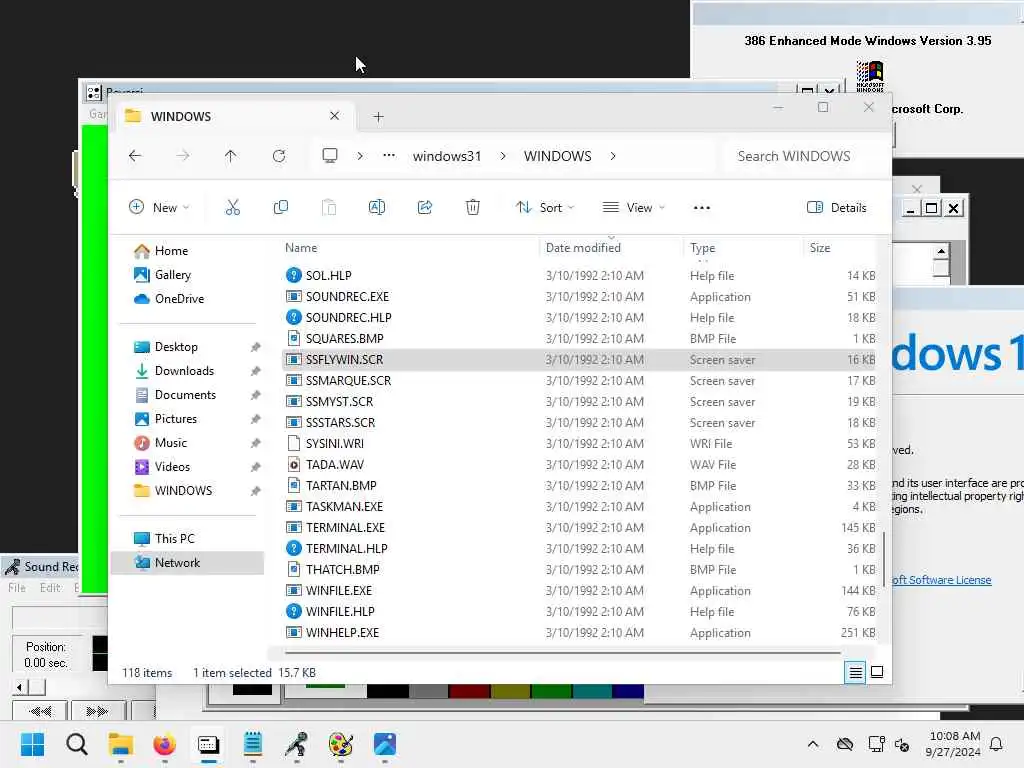The height and width of the screenshot is (768, 1024).
Task: Open the Software License link in About window
Action: pos(942,580)
